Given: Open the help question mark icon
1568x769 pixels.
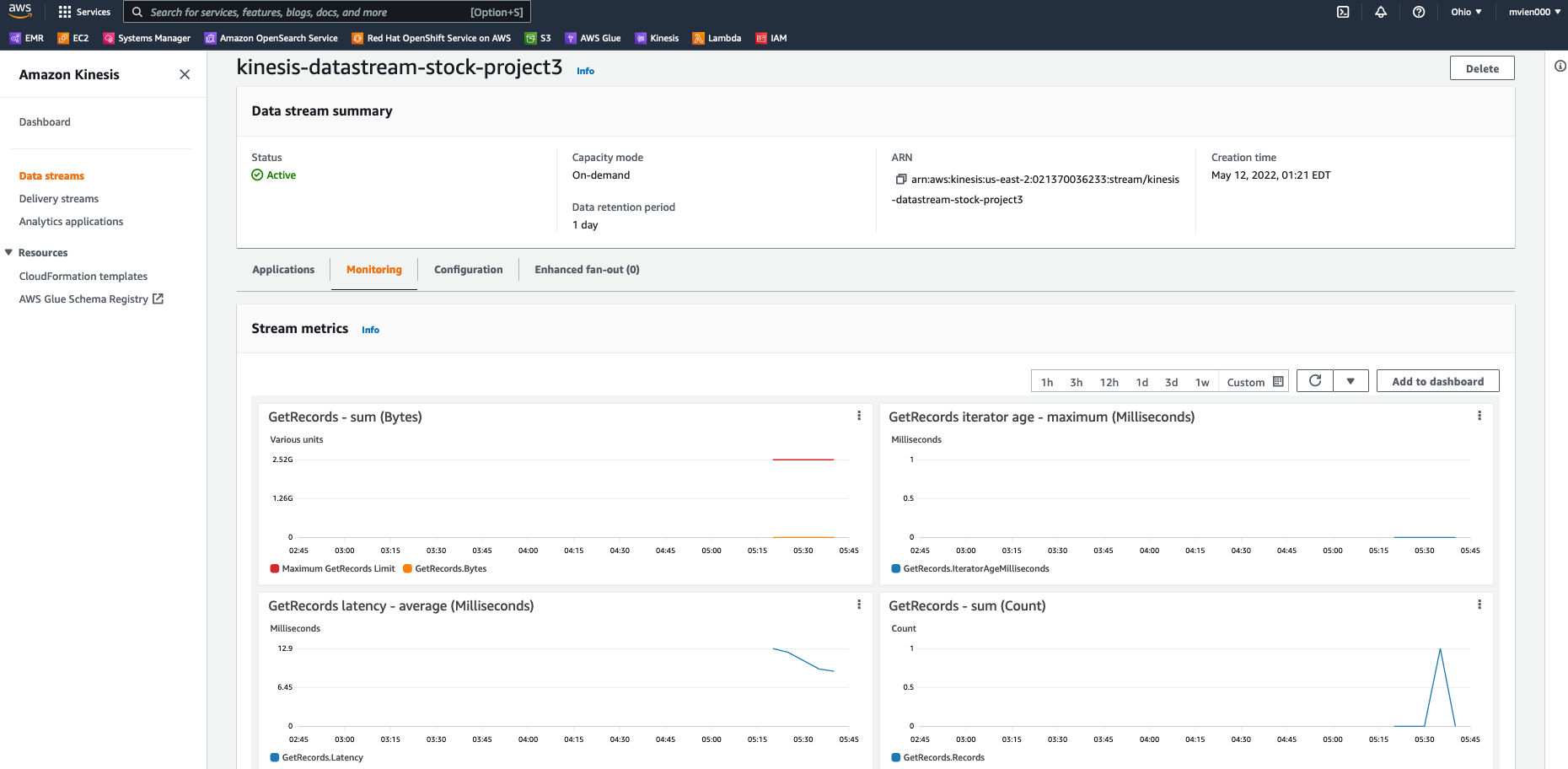Looking at the screenshot, I should pyautogui.click(x=1419, y=12).
